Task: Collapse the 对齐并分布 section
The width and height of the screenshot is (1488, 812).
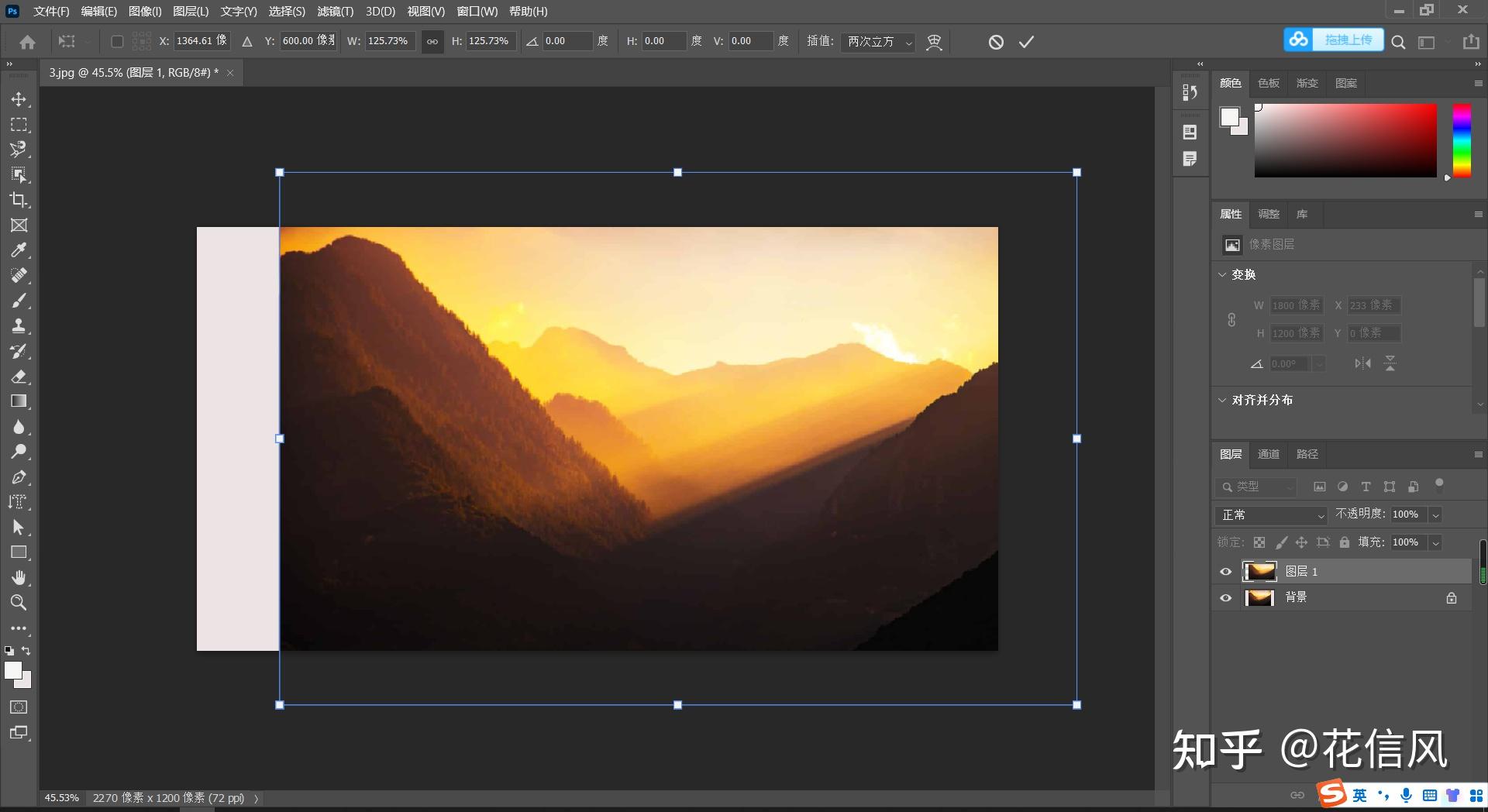Action: tap(1222, 400)
